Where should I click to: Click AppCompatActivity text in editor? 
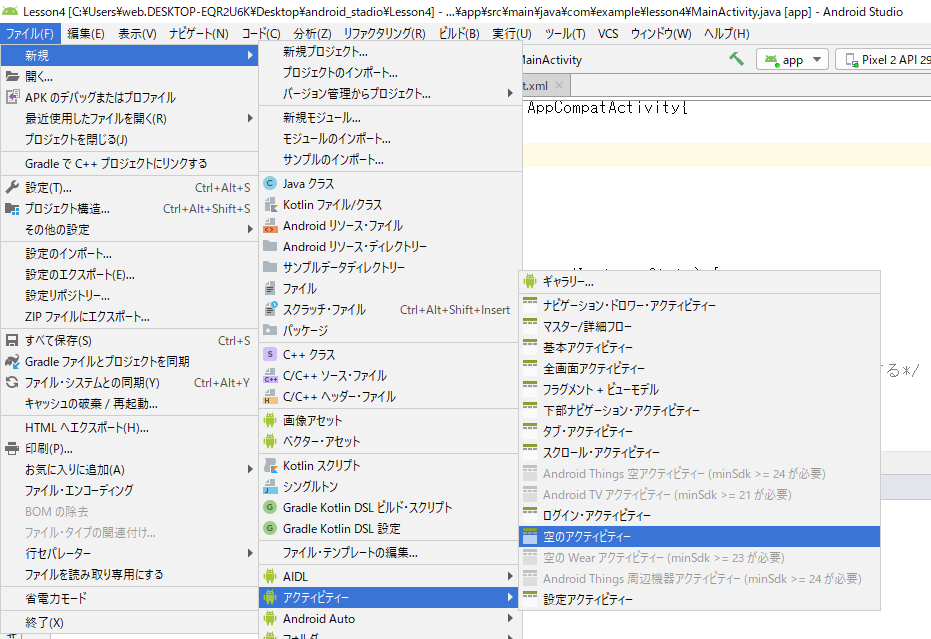[604, 107]
